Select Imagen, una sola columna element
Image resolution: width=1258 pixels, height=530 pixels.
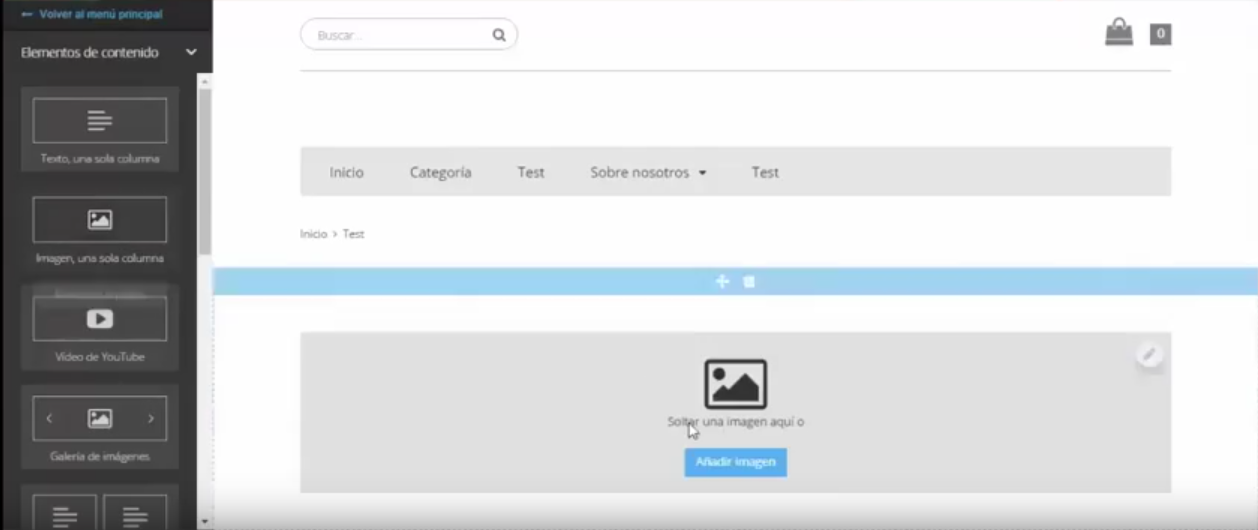100,230
